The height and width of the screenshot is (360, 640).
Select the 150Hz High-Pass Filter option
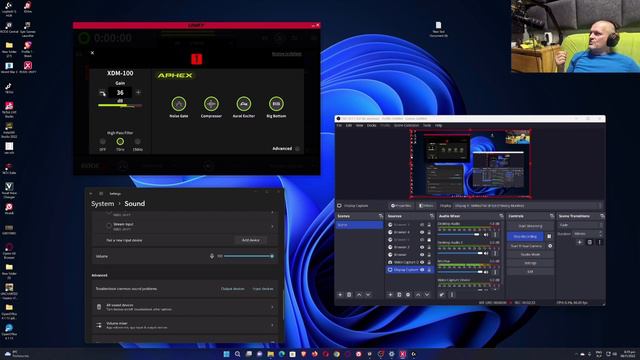pyautogui.click(x=138, y=142)
